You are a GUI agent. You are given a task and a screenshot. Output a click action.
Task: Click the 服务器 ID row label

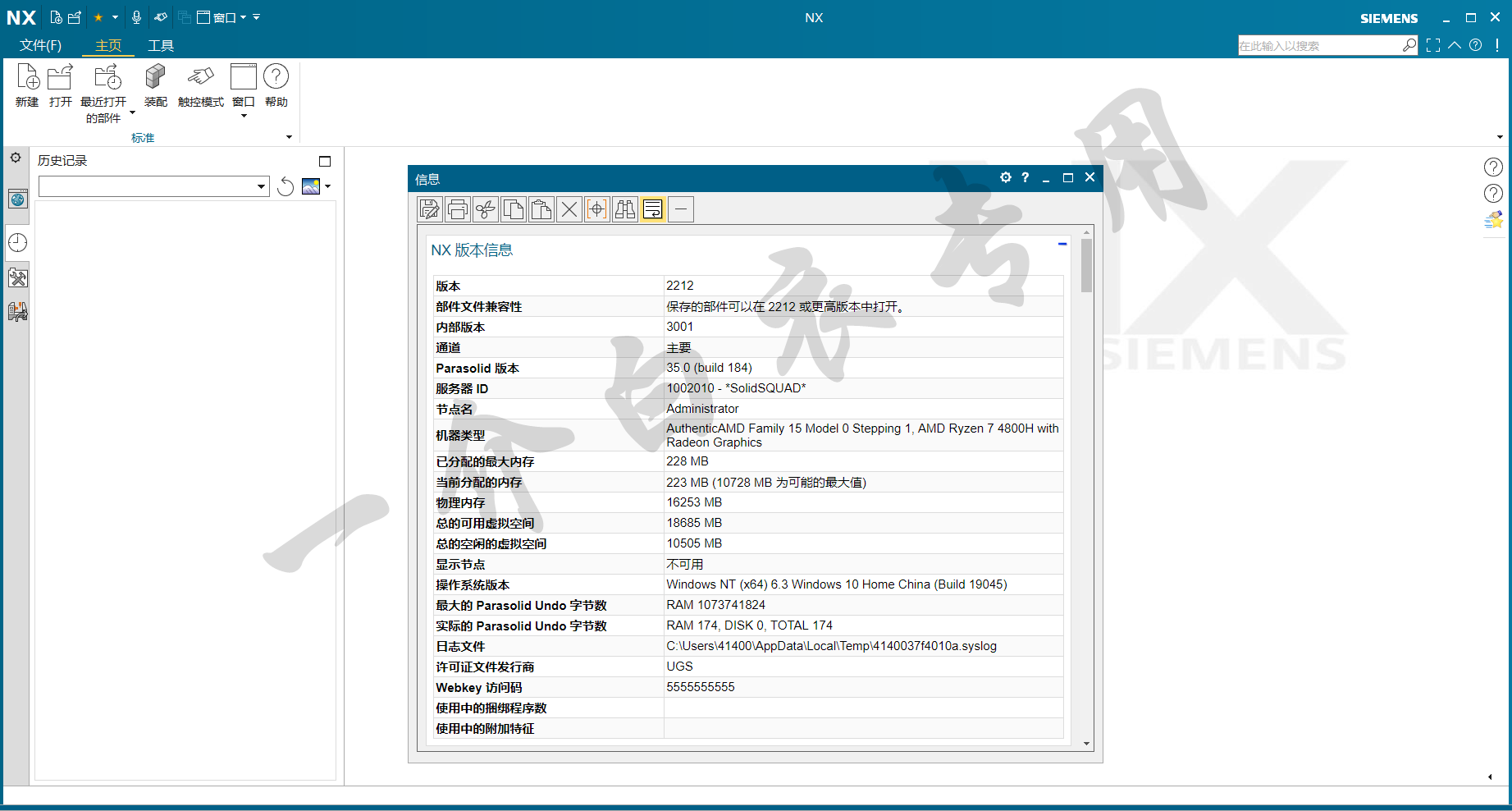(462, 388)
